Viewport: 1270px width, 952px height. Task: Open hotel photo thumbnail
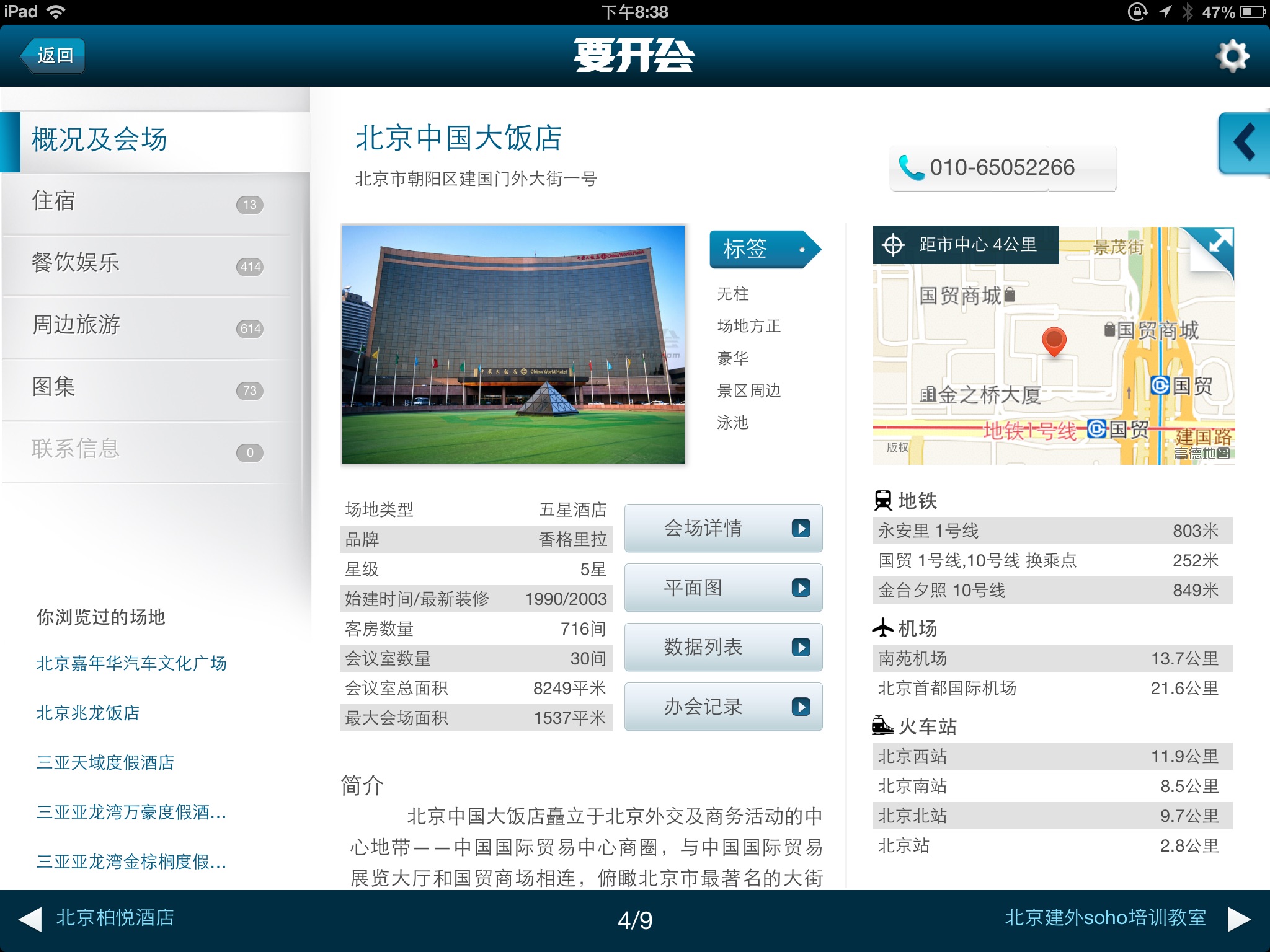[x=513, y=344]
